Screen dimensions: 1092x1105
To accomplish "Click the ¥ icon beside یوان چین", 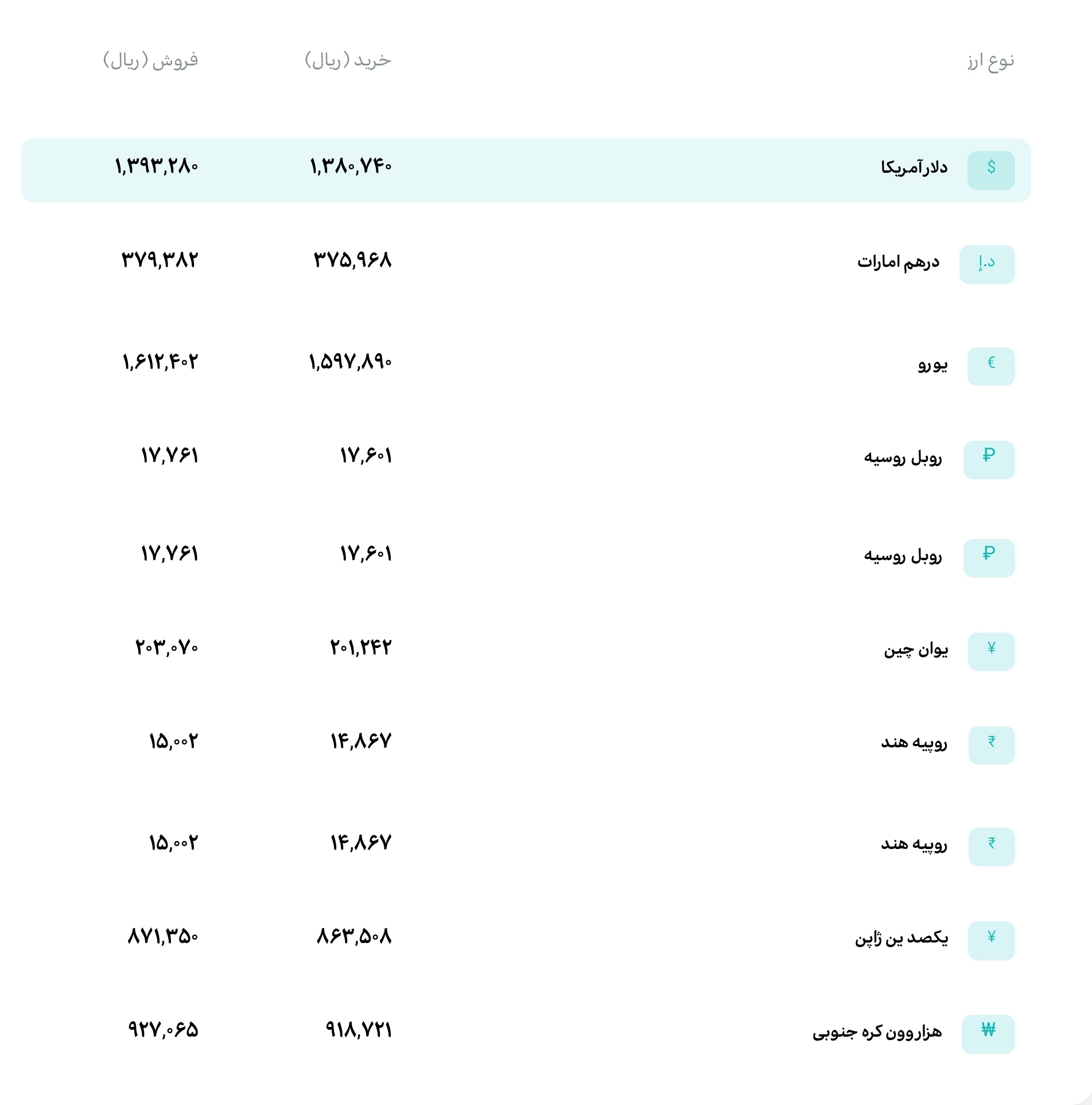I will pyautogui.click(x=991, y=652).
